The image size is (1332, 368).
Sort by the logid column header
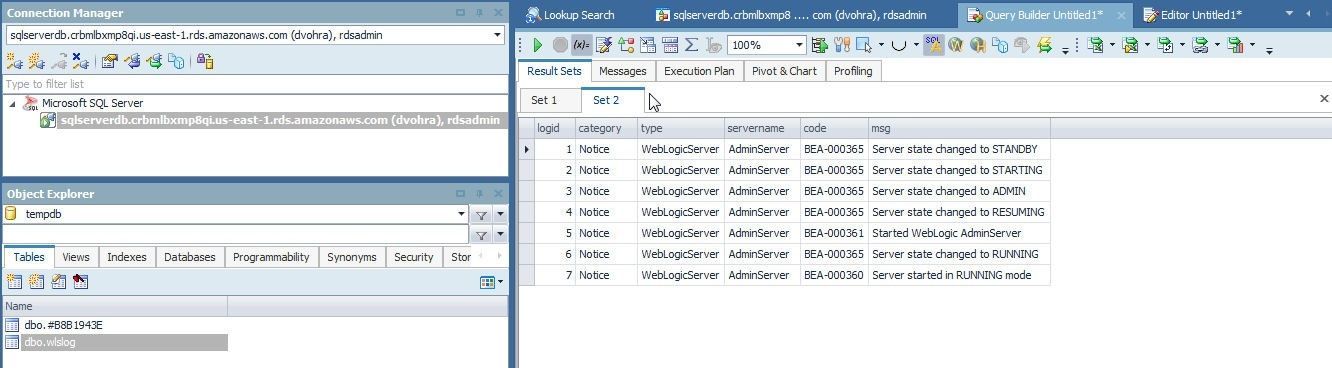(x=555, y=128)
